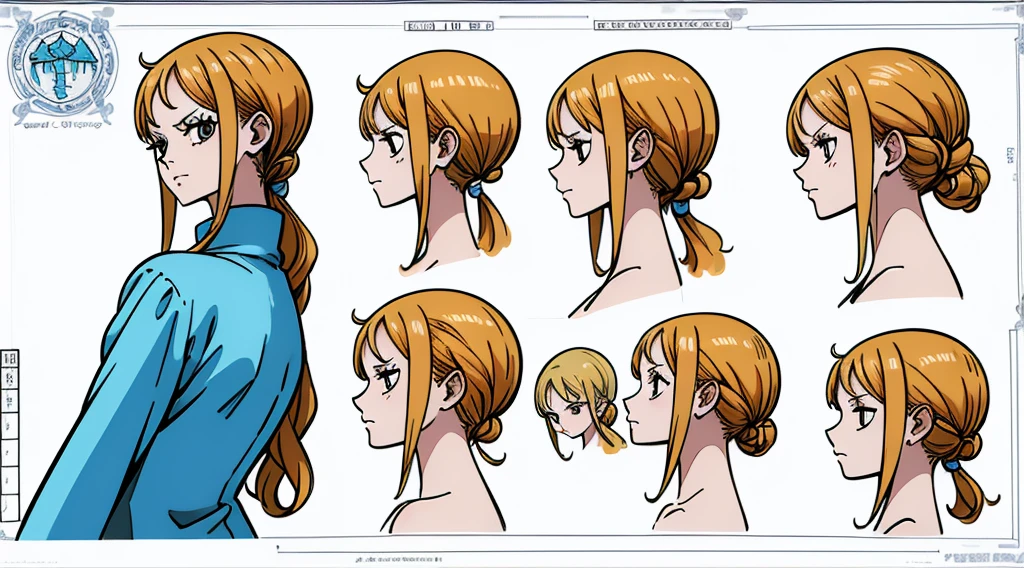Choose the small blonde-haired head sketch

(x=579, y=403)
